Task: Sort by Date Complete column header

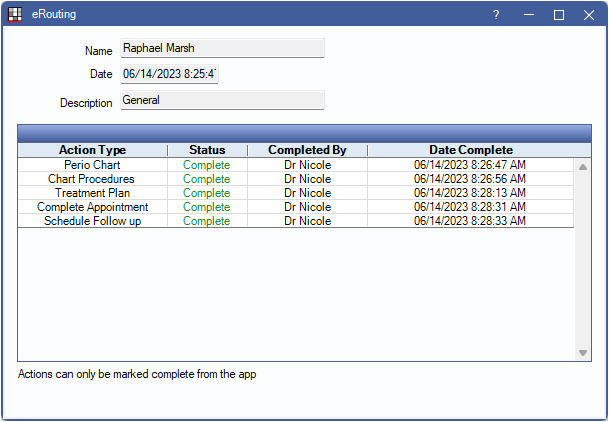Action: (x=470, y=150)
